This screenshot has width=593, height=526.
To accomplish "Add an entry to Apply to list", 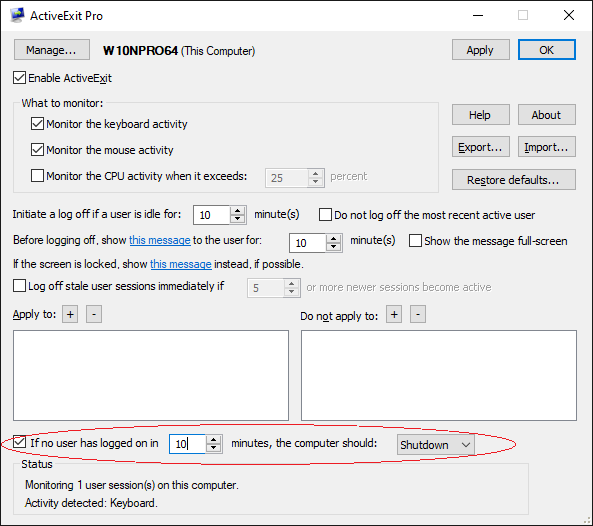I will [x=70, y=314].
